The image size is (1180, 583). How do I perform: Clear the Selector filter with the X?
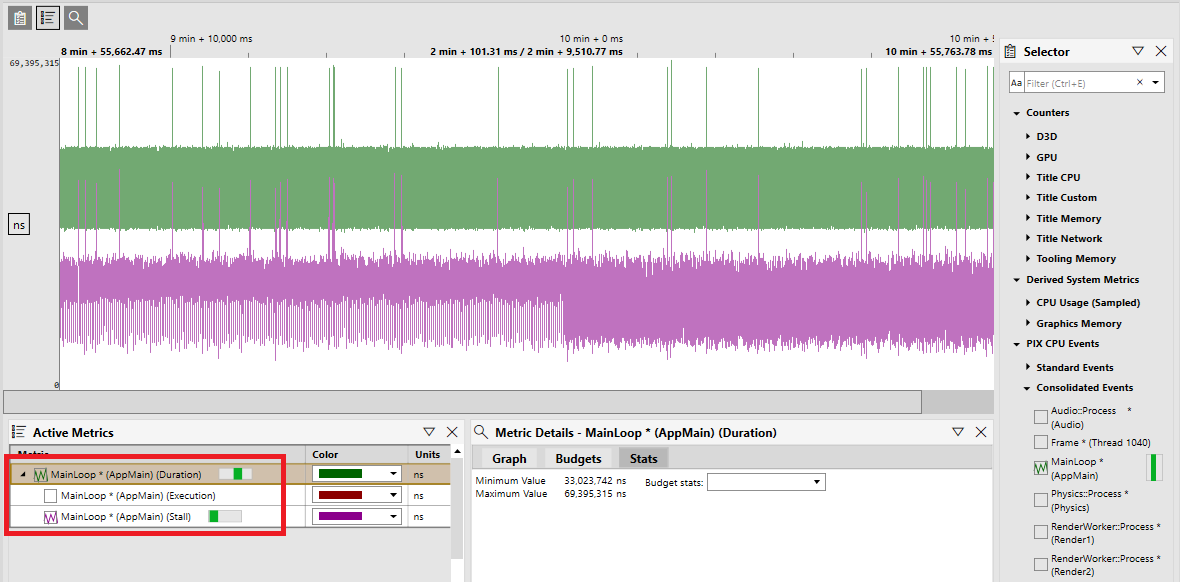pyautogui.click(x=1139, y=83)
